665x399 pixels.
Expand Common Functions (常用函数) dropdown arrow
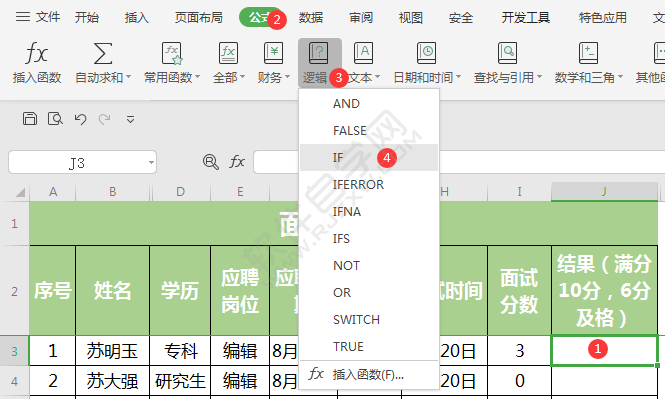pyautogui.click(x=197, y=78)
